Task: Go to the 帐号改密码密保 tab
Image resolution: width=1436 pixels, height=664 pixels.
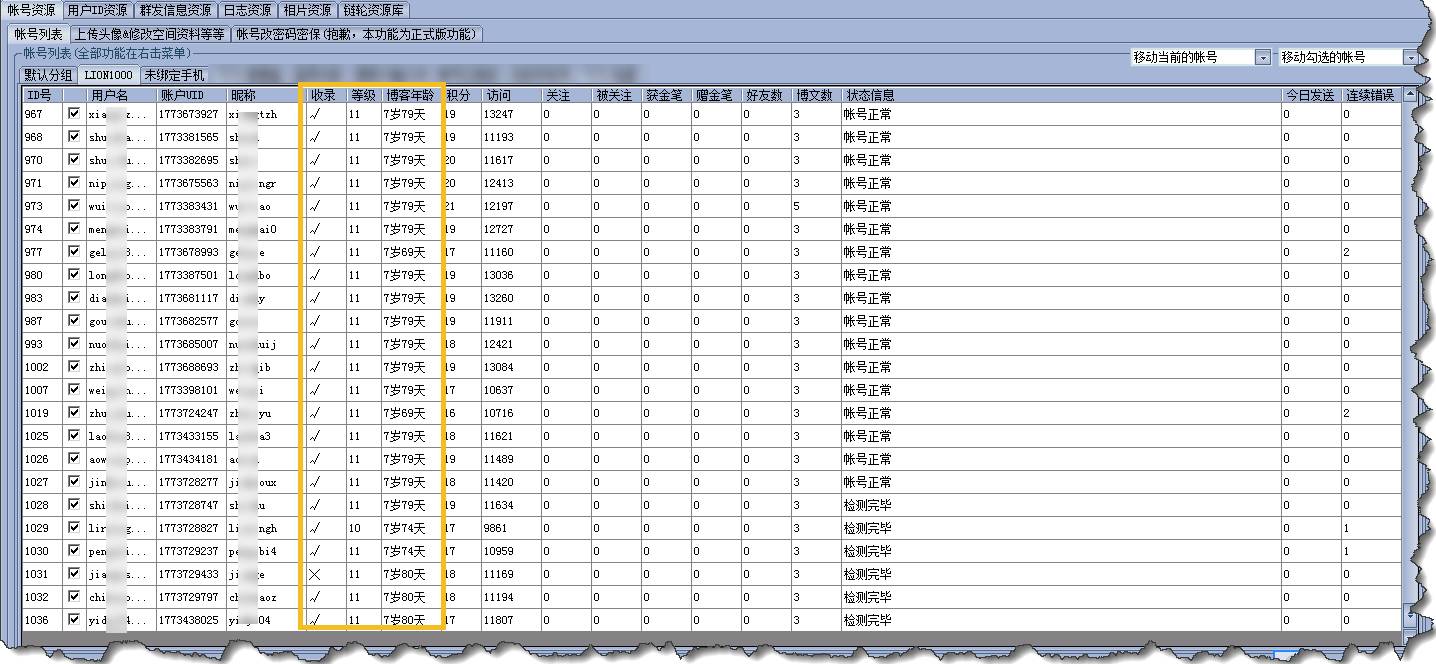Action: tap(357, 34)
